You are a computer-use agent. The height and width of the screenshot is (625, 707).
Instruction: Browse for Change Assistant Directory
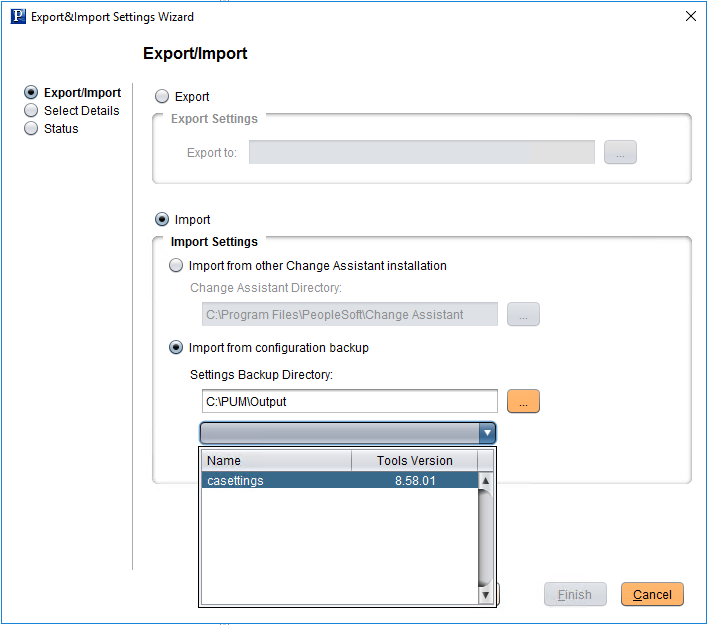point(523,314)
